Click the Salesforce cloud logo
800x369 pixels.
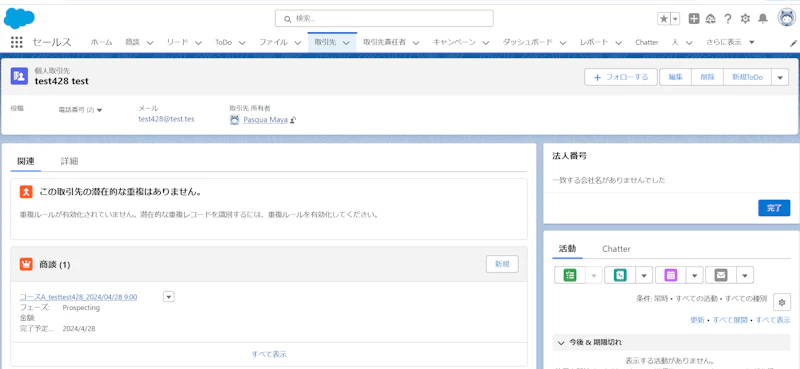[19, 18]
